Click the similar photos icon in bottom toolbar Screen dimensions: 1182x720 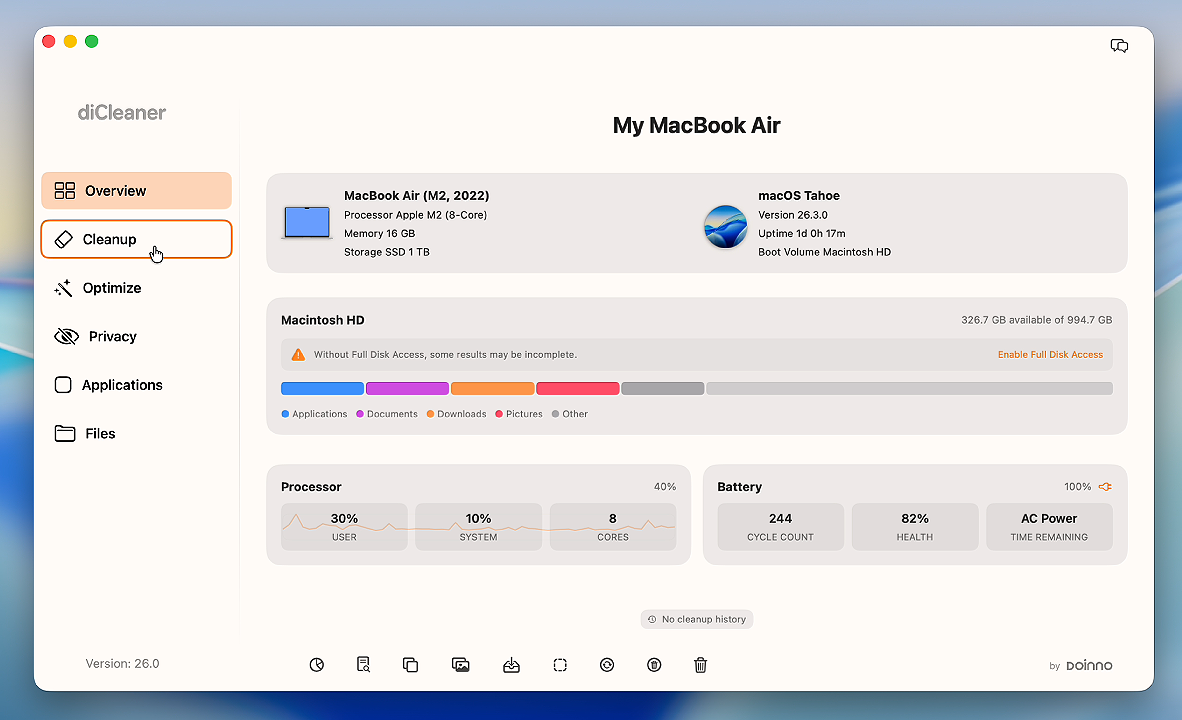click(461, 665)
